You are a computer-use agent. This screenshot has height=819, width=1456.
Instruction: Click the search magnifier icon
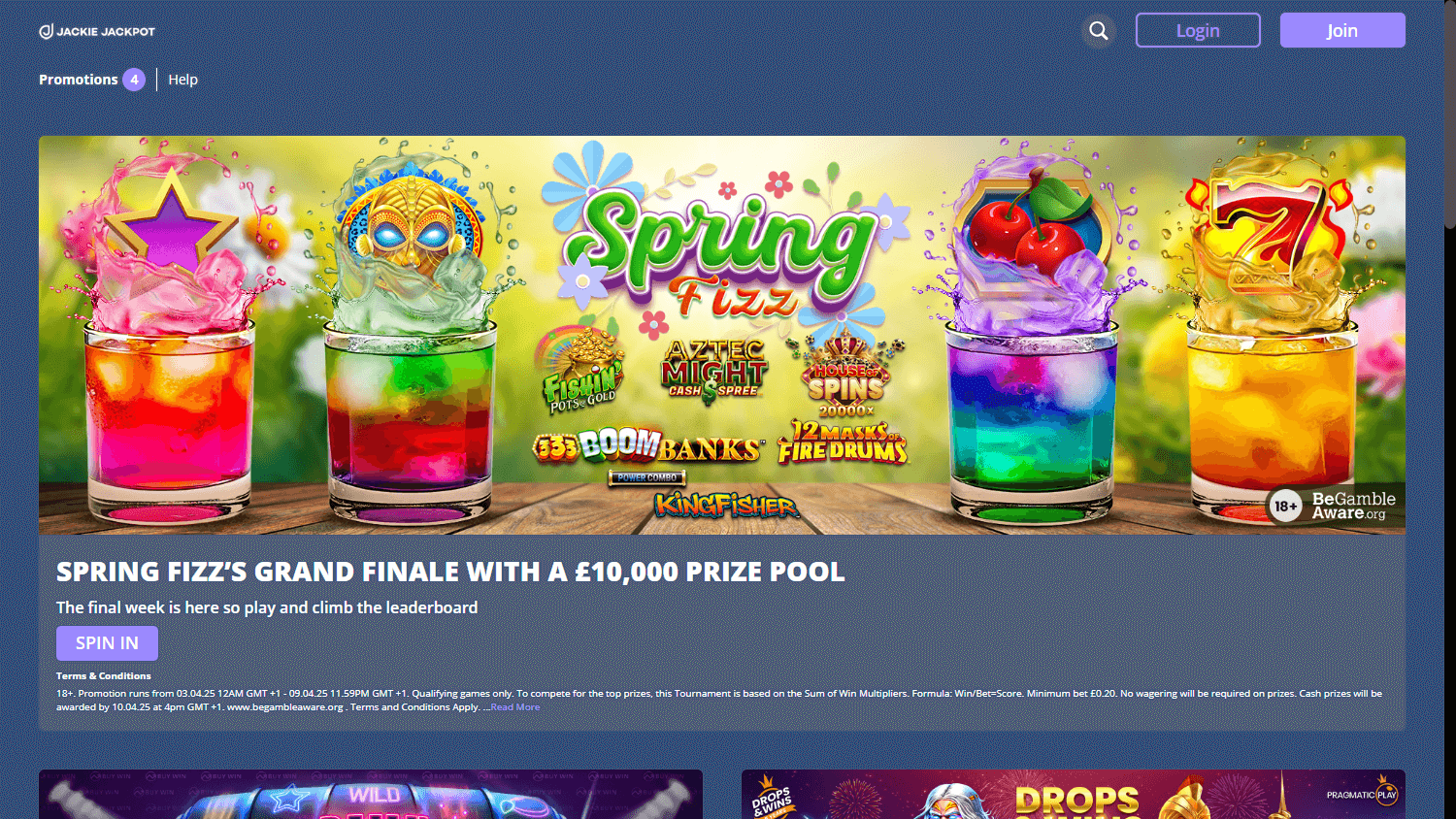1098,31
